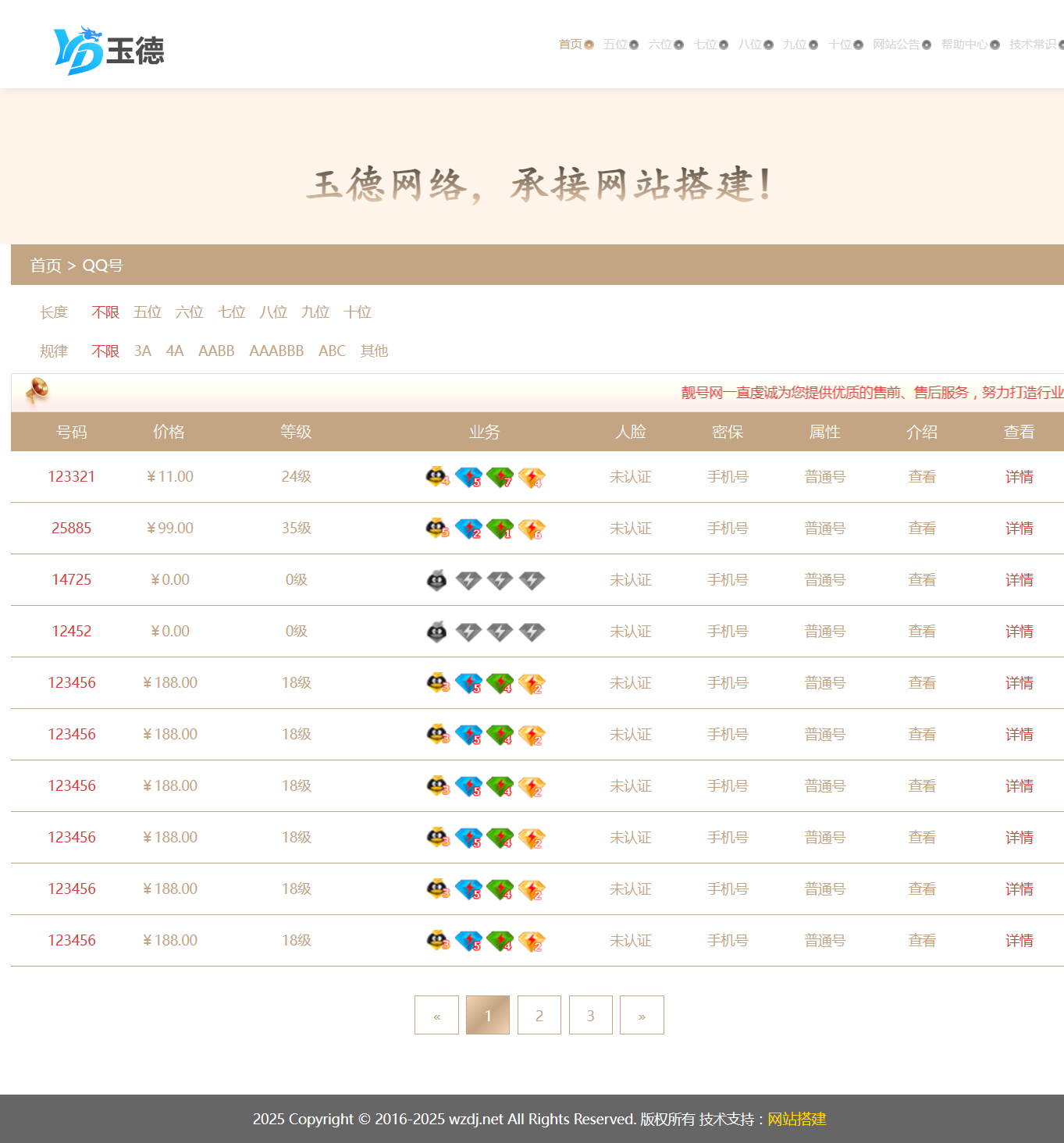Click the 网站搭建 footer link
The height and width of the screenshot is (1143, 1064).
point(796,1119)
